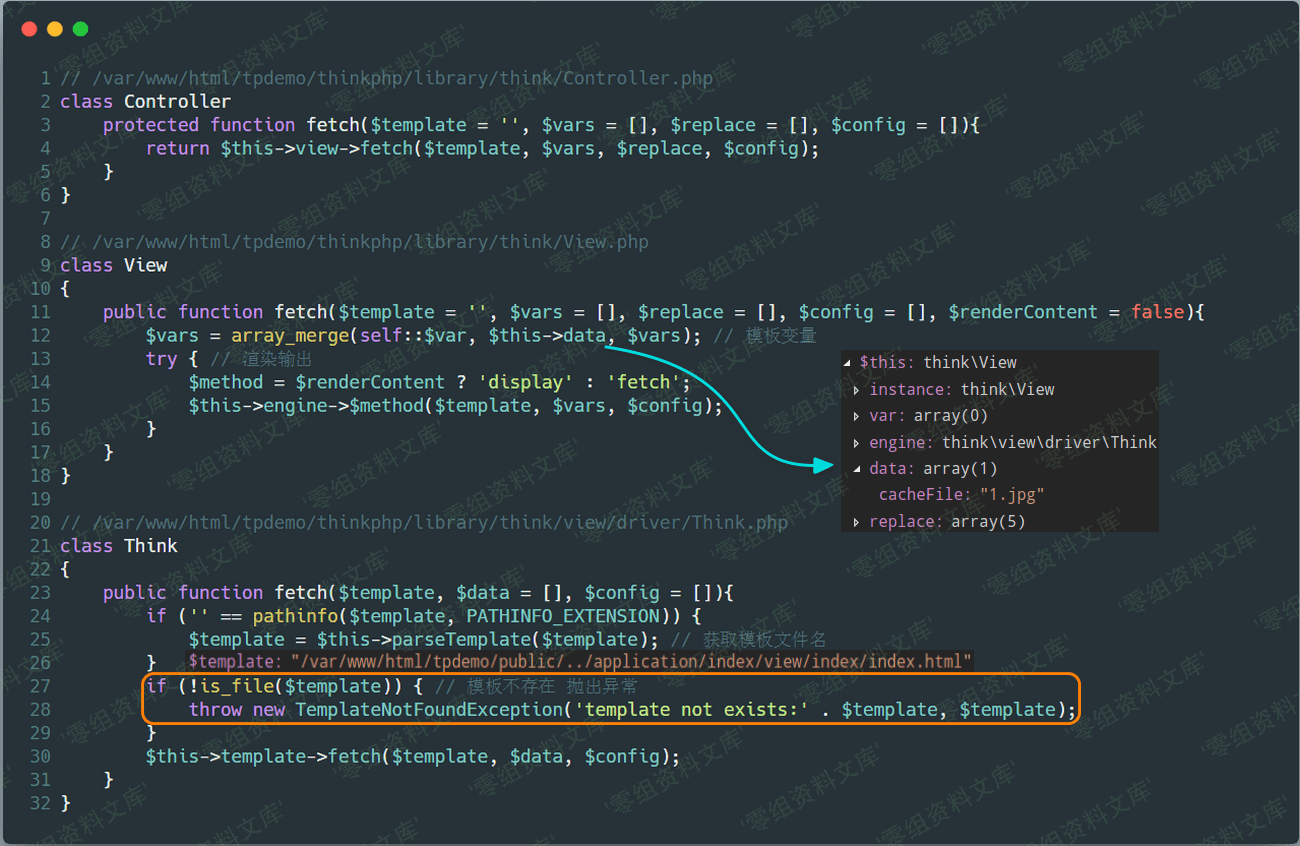Click line number 12 in the gutter

point(40,335)
